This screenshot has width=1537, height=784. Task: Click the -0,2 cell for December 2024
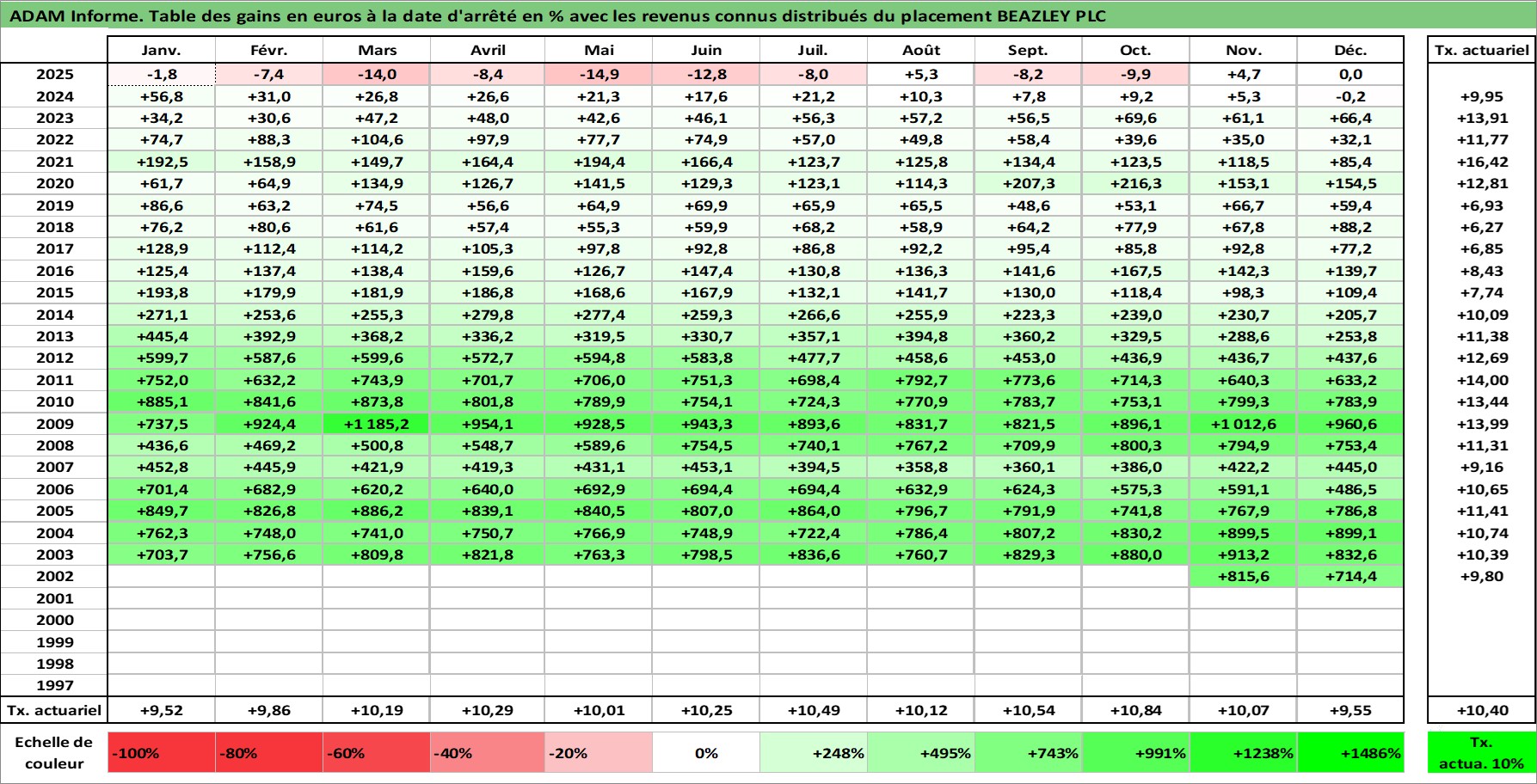click(1350, 96)
